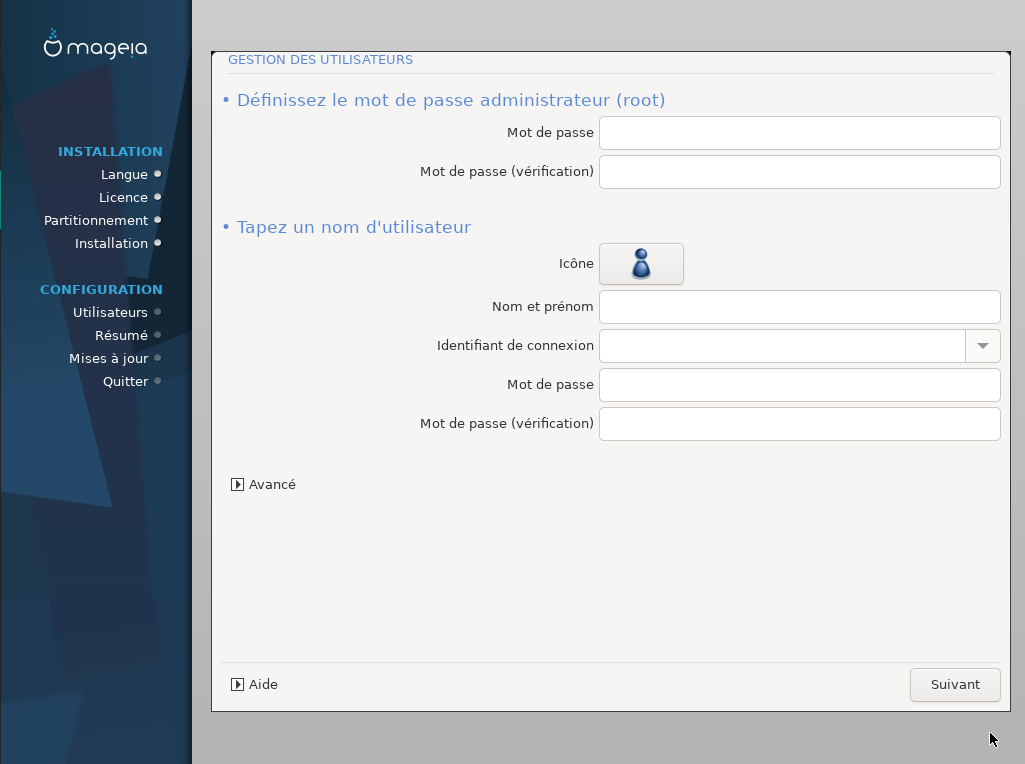Click the Nom et prénom field
This screenshot has width=1025, height=764.
click(x=799, y=307)
